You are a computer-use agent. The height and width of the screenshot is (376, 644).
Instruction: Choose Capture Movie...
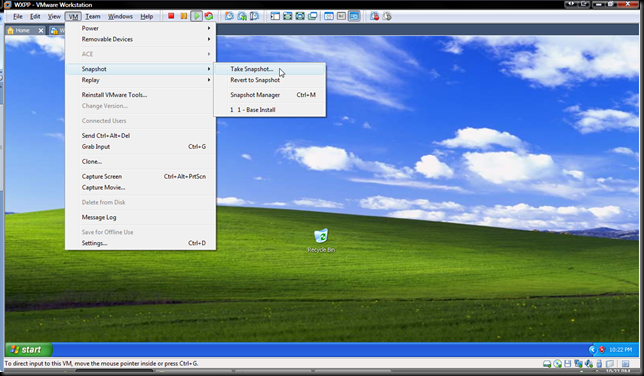[140, 187]
